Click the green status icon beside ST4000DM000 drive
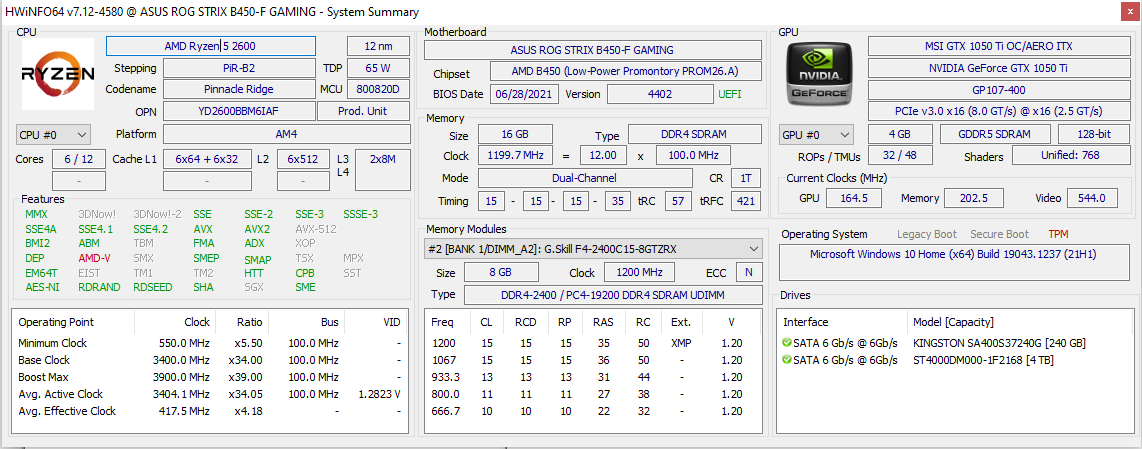Viewport: 1142px width, 449px height. coord(787,359)
